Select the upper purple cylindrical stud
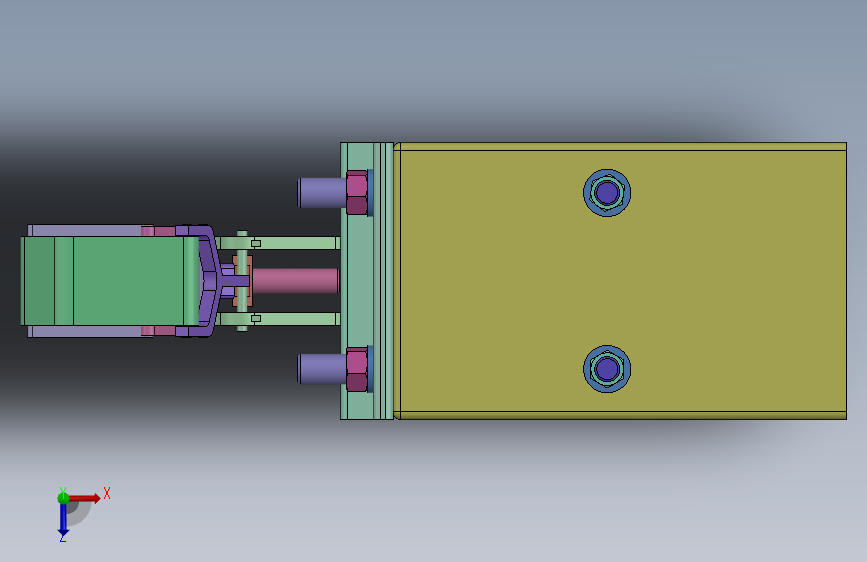 pos(322,192)
